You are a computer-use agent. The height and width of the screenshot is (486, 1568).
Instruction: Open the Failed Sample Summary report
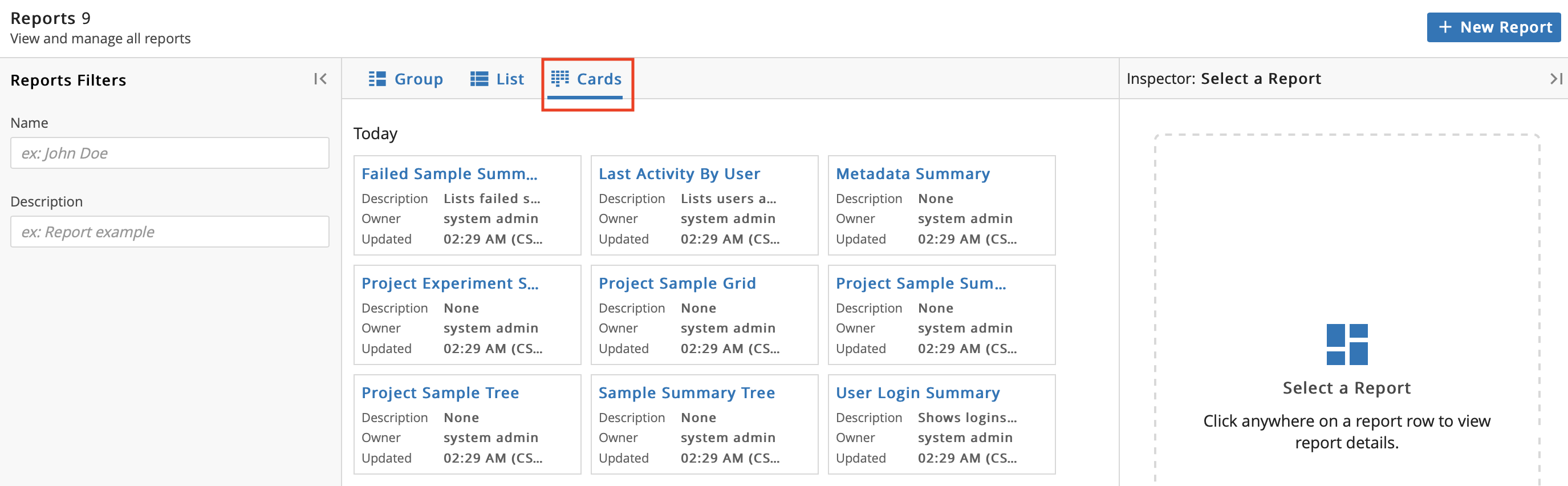coord(449,174)
